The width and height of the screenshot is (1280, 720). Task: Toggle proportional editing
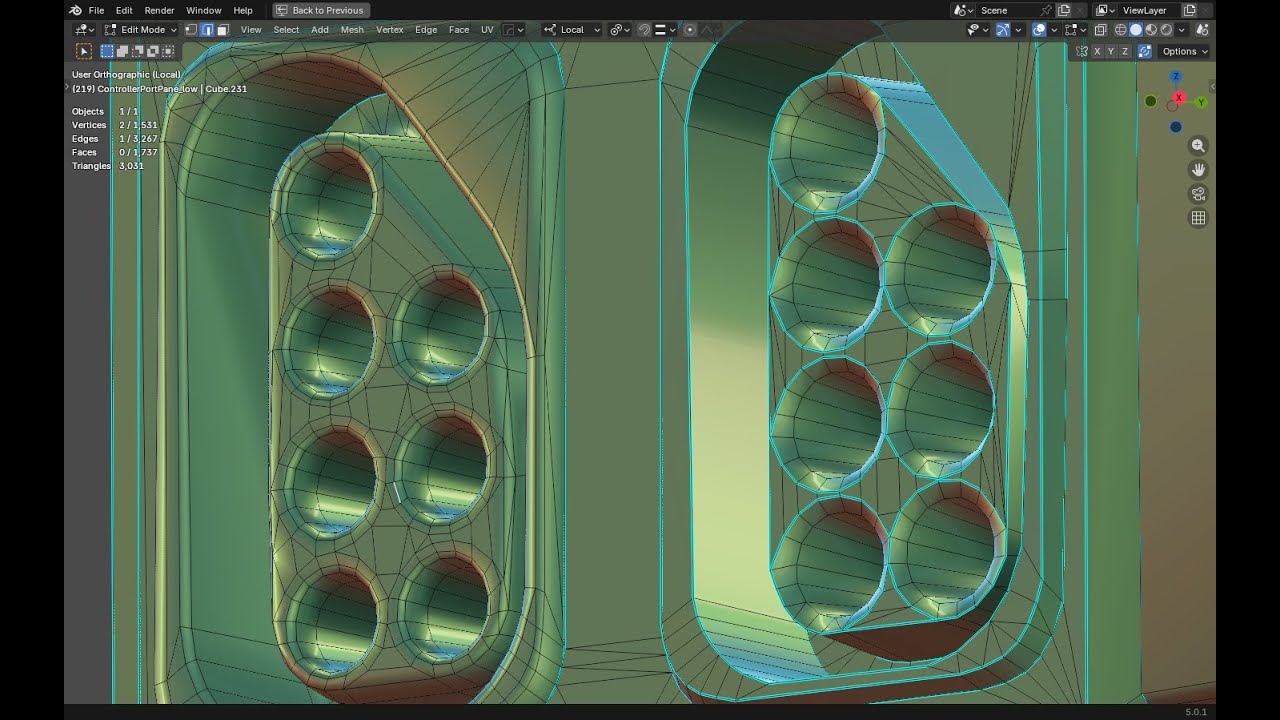coord(690,30)
